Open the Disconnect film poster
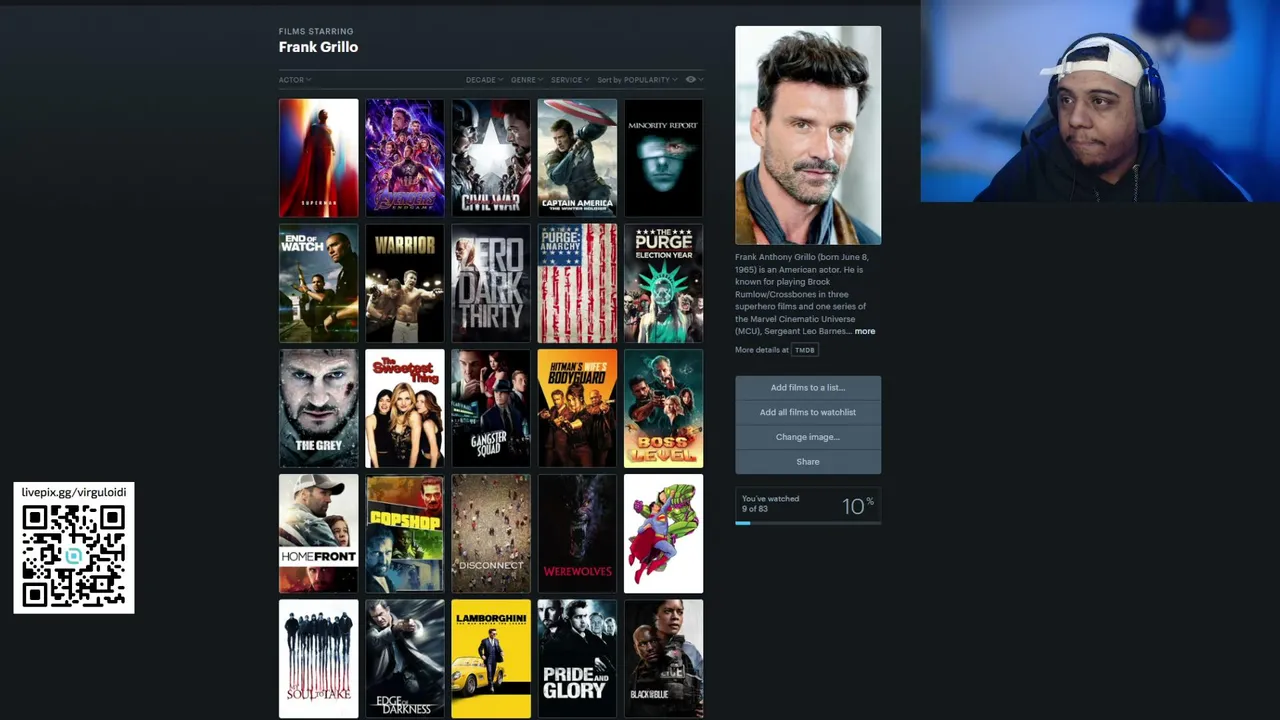This screenshot has height=720, width=1280. [x=491, y=534]
